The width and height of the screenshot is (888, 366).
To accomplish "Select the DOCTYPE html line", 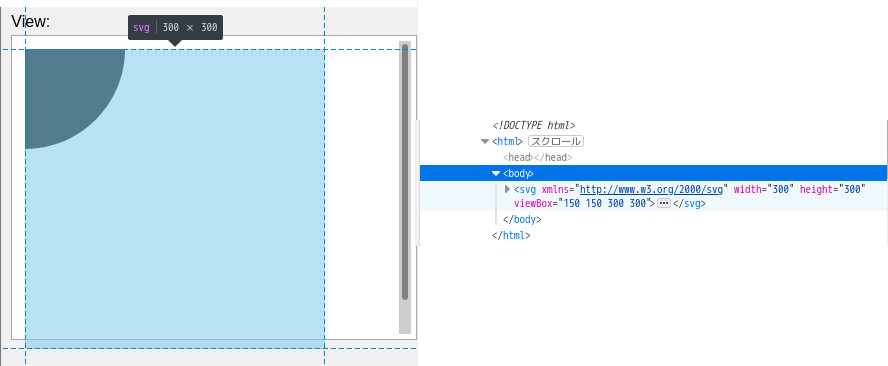I will [x=534, y=126].
